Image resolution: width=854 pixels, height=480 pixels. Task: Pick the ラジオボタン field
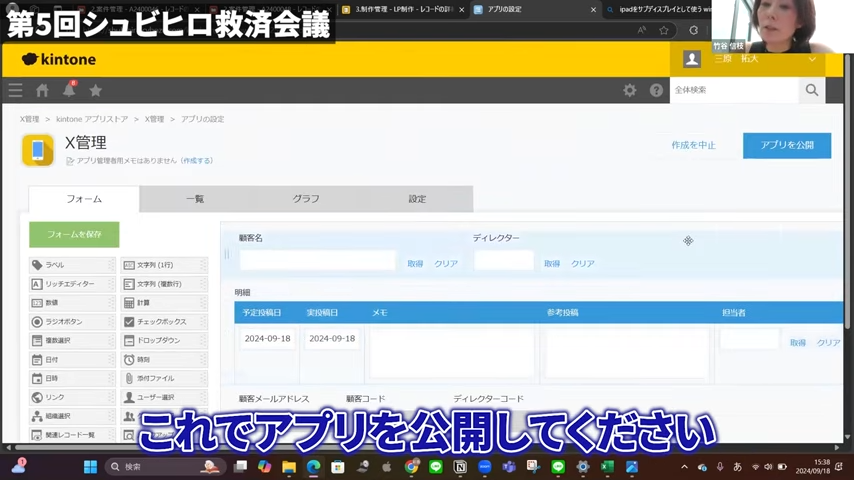[x=72, y=321]
